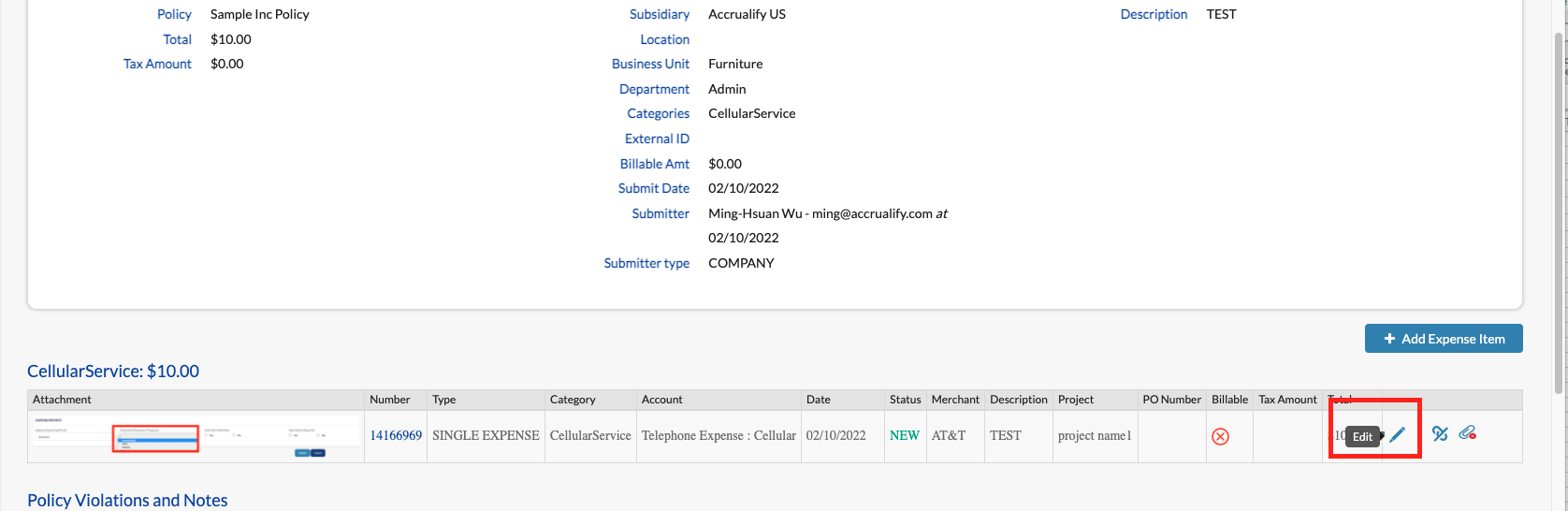Open the expense attachment thumbnail

coord(196,437)
